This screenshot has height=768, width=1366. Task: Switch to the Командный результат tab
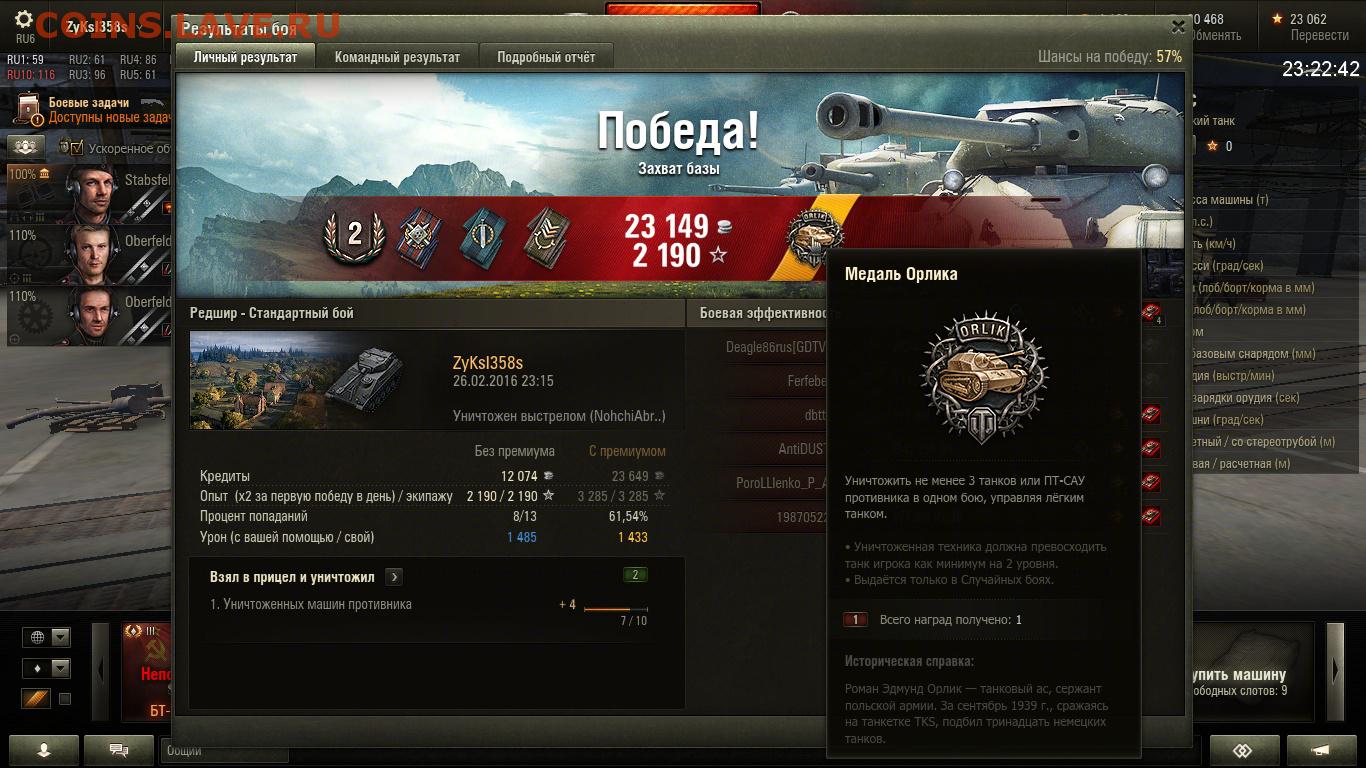point(397,57)
